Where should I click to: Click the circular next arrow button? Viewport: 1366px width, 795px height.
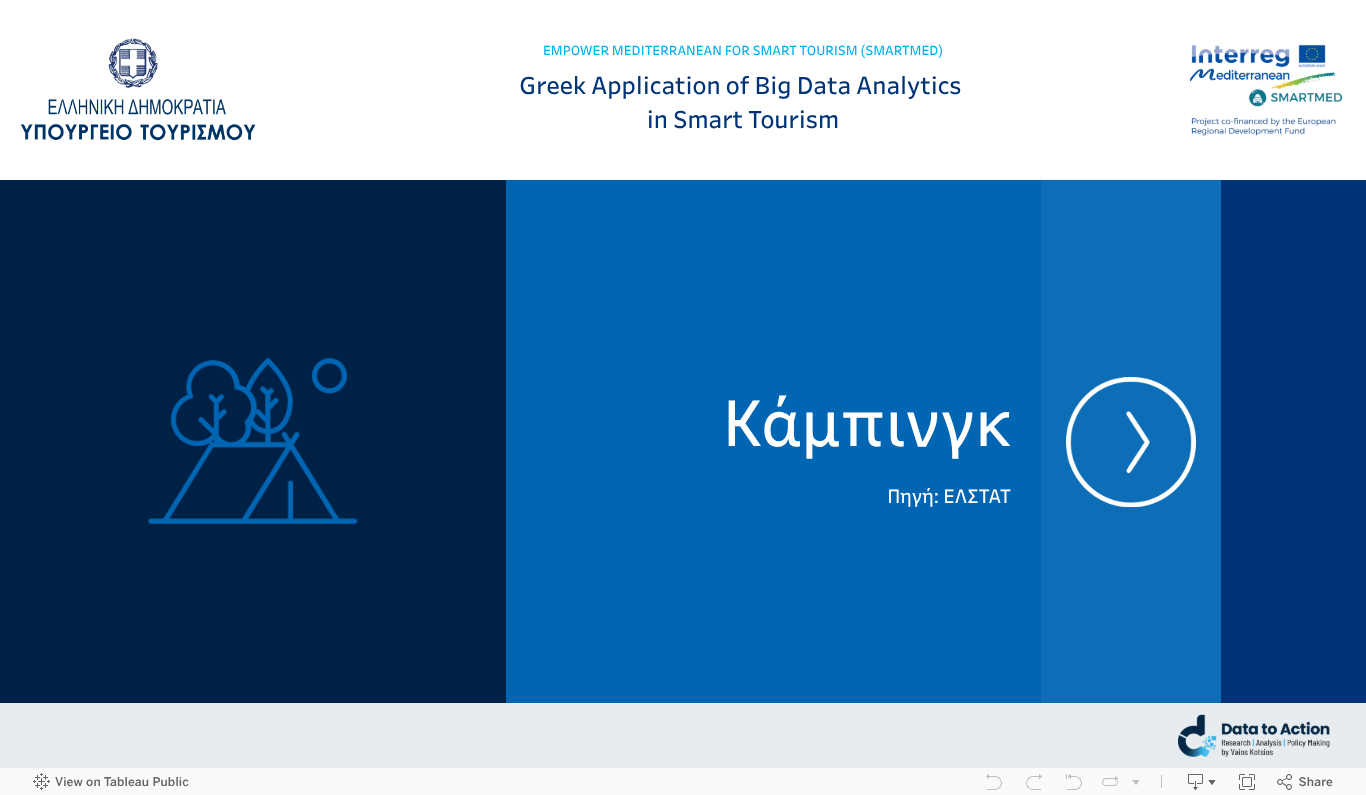1130,442
